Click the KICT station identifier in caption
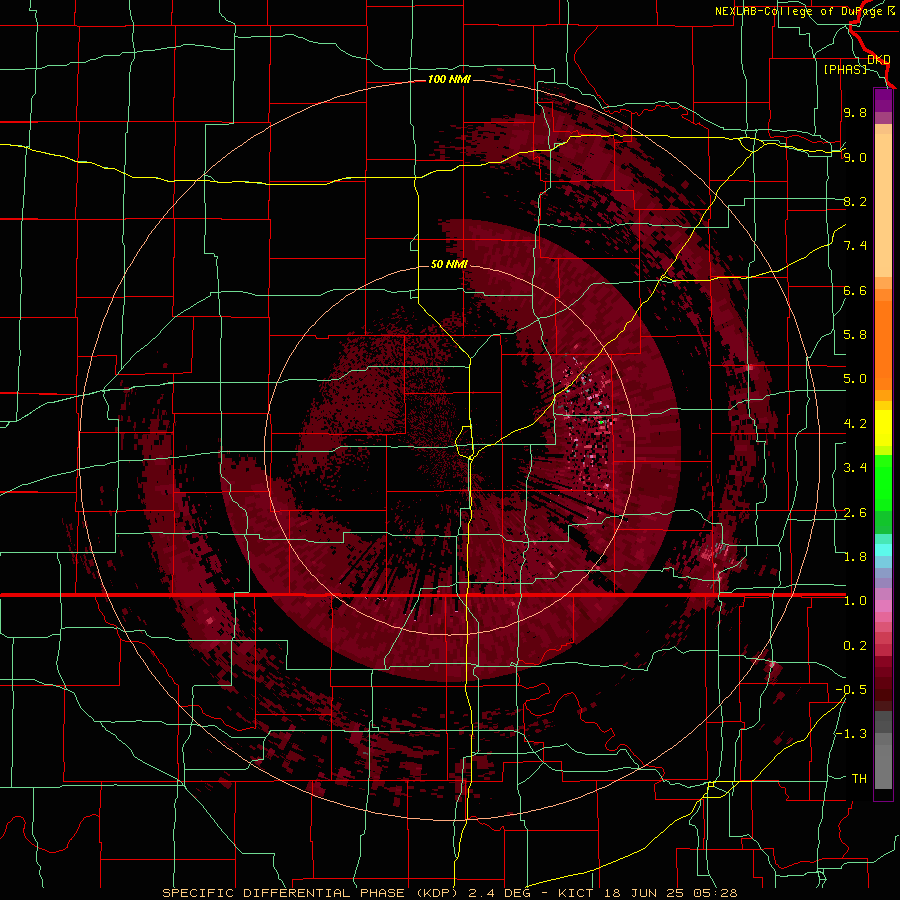Screen dimensions: 900x900 pos(577,893)
